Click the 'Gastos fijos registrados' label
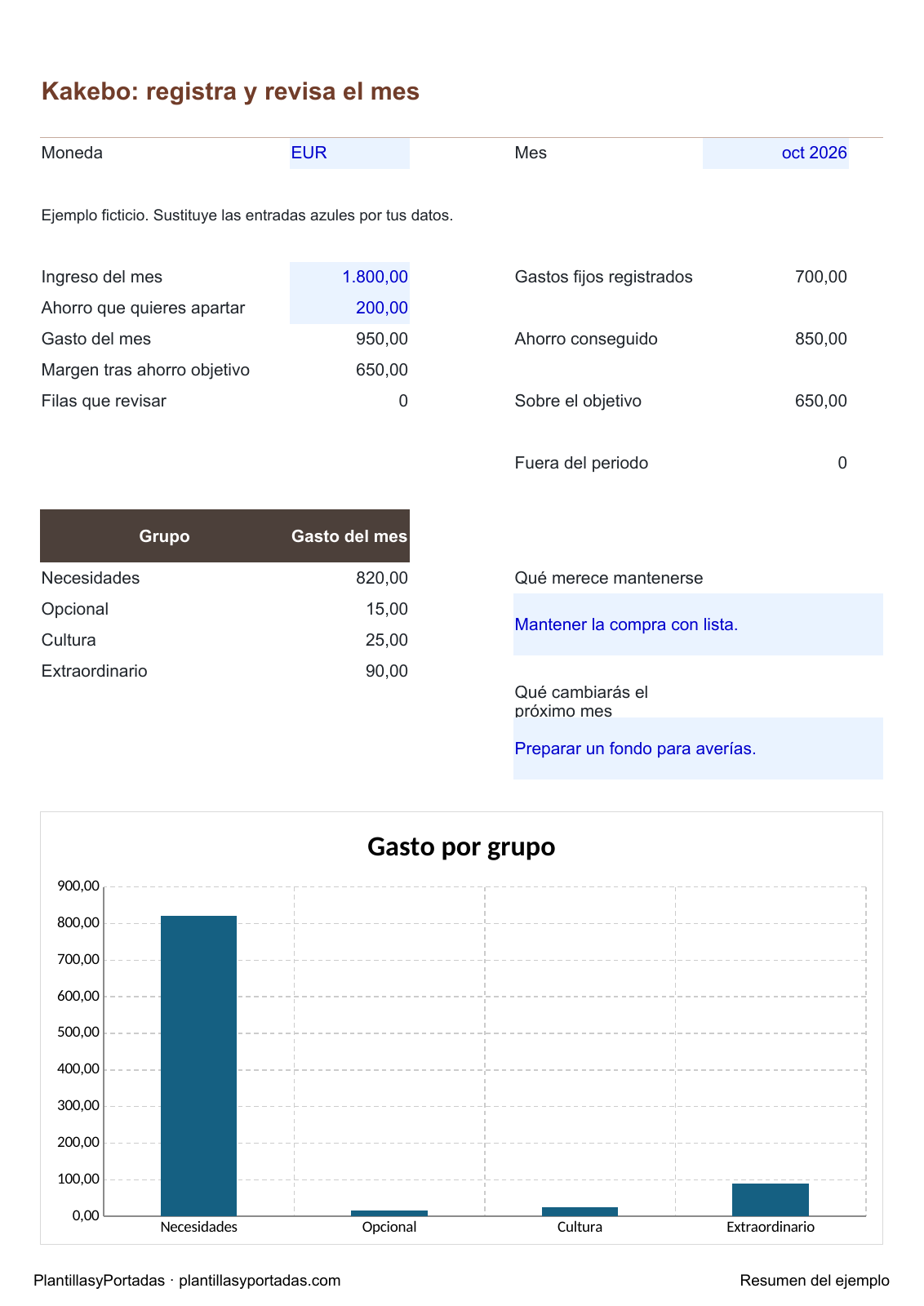Image resolution: width=924 pixels, height=1306 pixels. tap(603, 278)
